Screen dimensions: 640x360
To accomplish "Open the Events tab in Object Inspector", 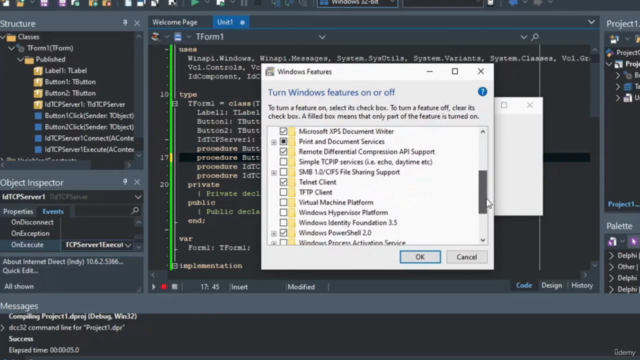I will [x=53, y=211].
